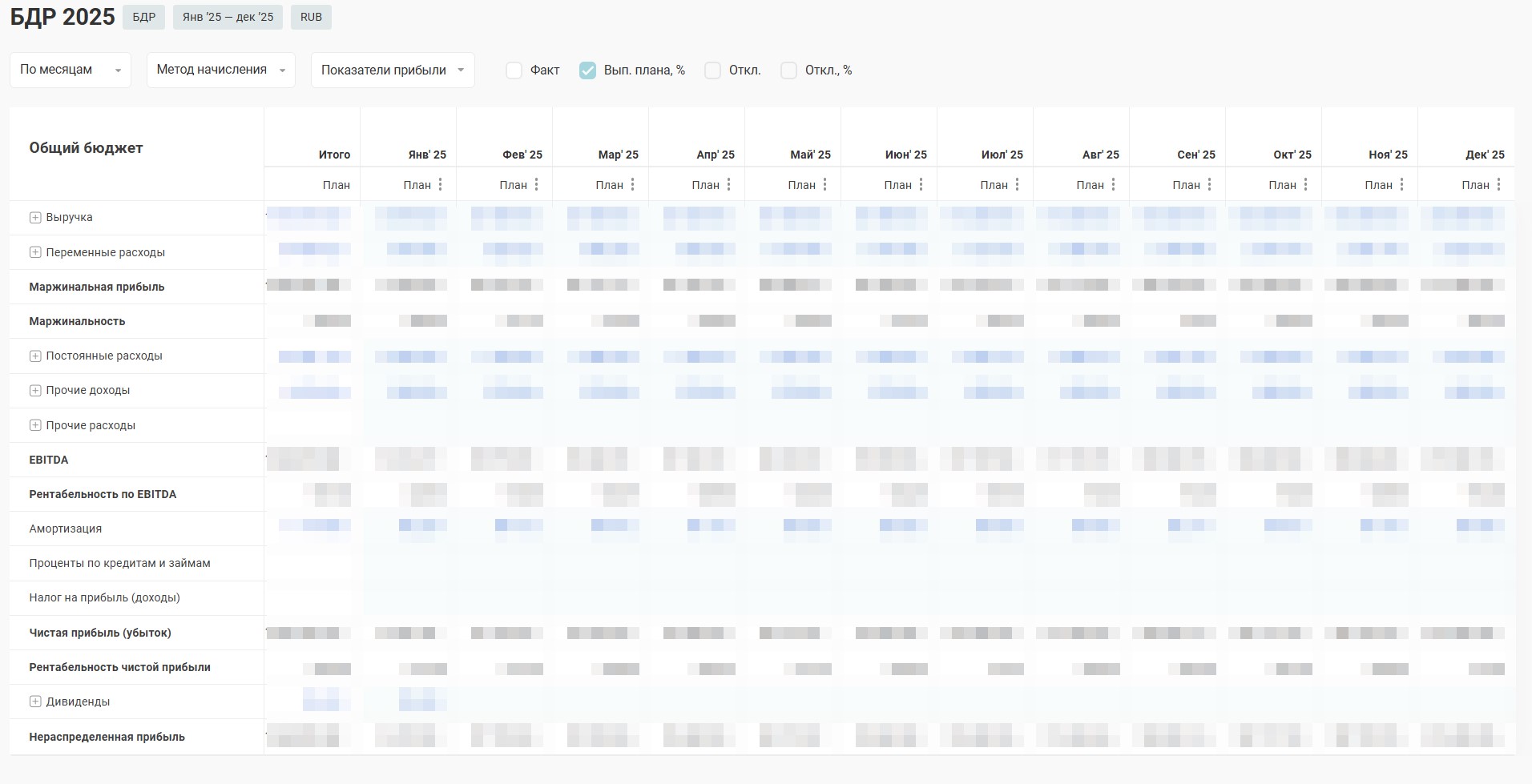1532x784 pixels.
Task: Expand the Прочие расходы row
Action: 35,425
